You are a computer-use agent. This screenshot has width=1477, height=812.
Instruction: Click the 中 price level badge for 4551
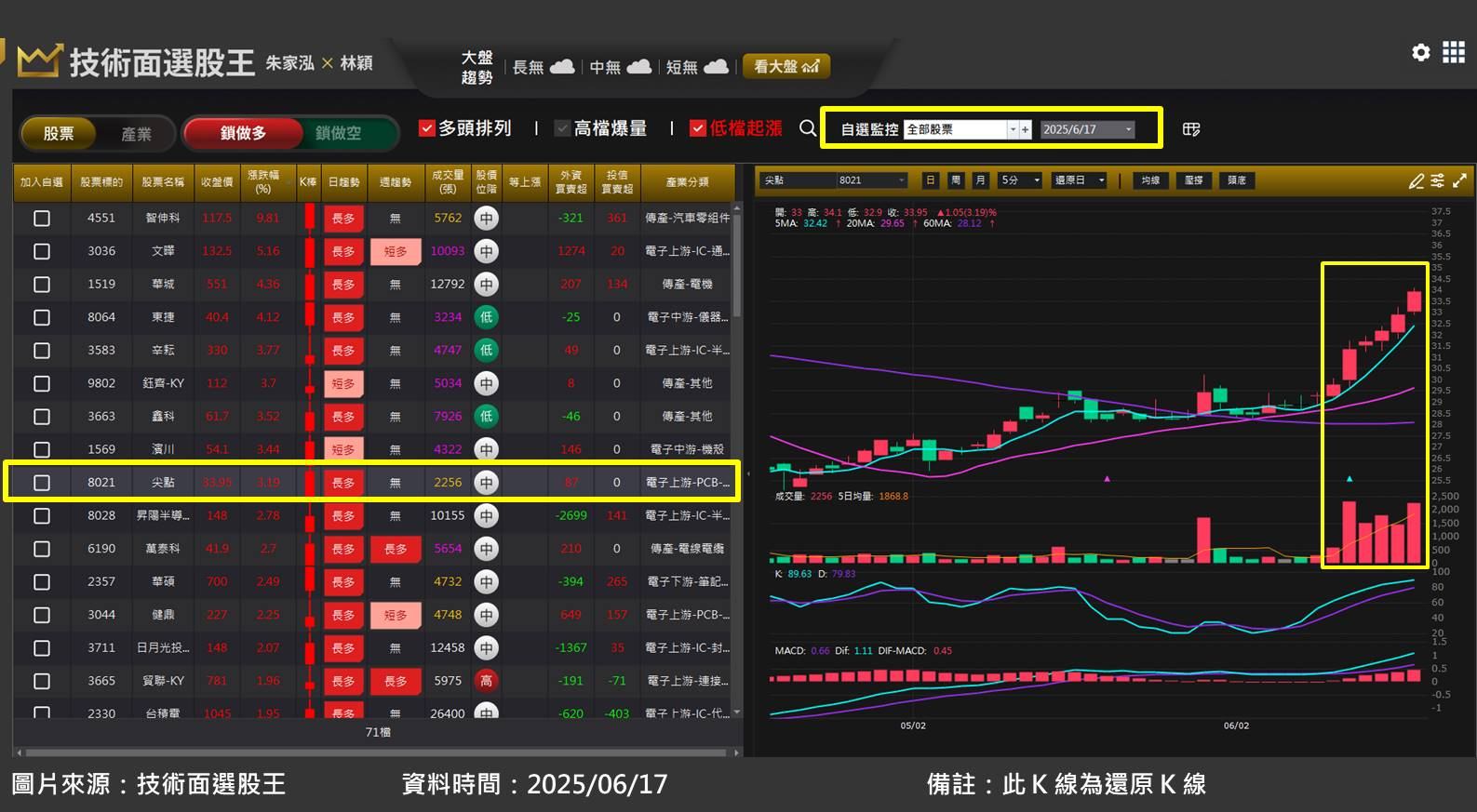click(x=486, y=218)
